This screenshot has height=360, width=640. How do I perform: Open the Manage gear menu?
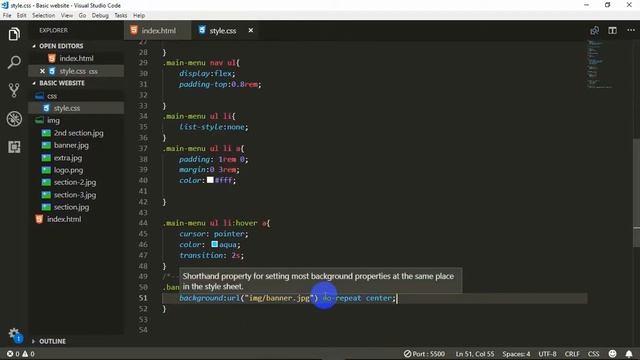14,334
